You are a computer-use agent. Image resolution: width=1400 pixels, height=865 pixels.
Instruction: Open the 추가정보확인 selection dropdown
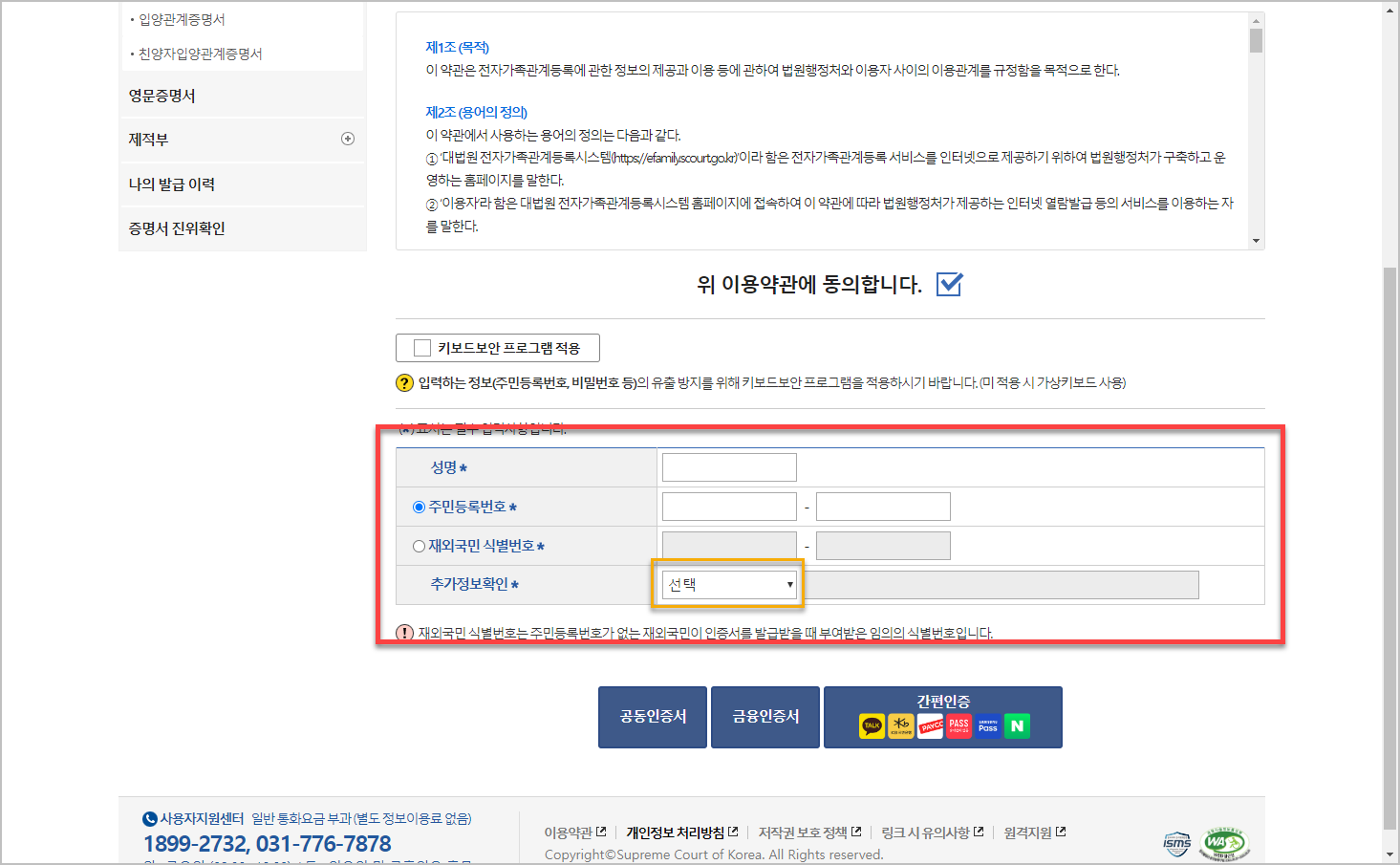tap(728, 584)
